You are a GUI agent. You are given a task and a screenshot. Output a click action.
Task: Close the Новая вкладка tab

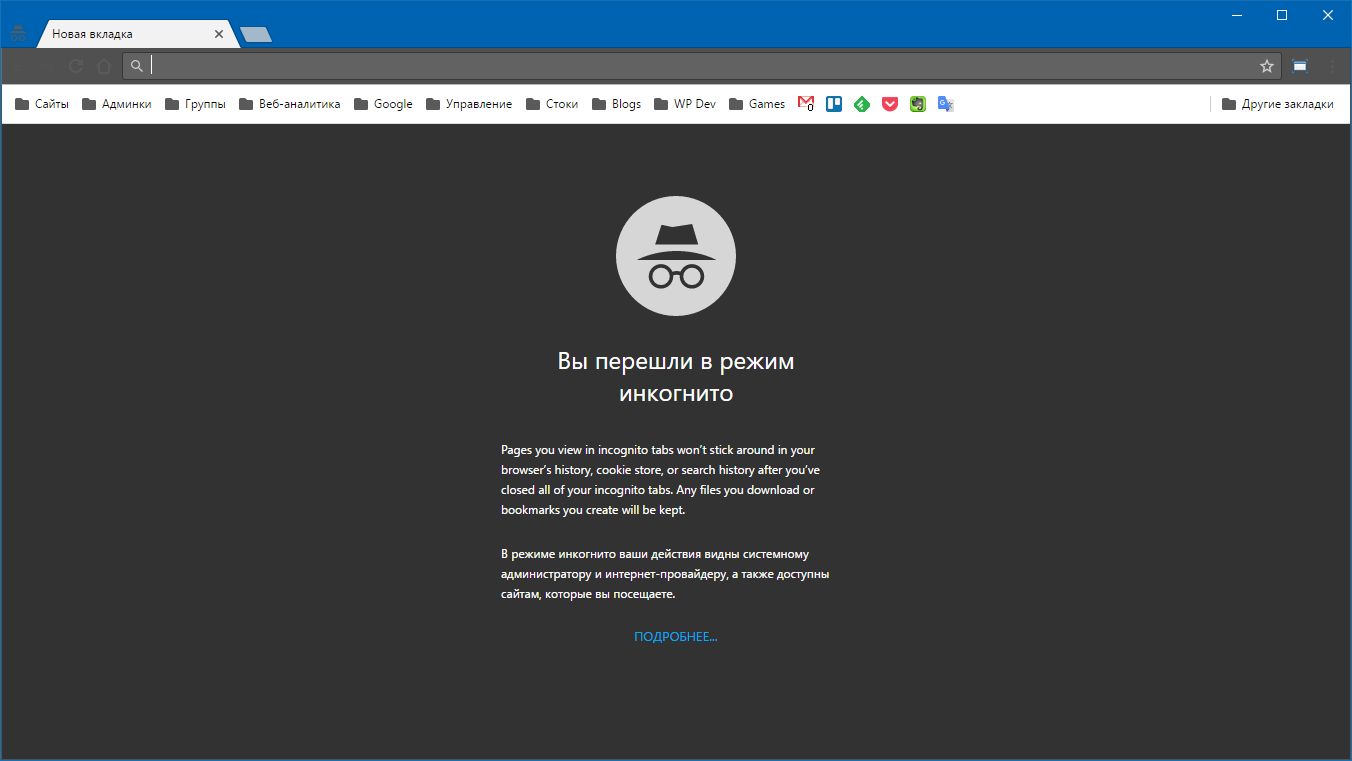(219, 34)
